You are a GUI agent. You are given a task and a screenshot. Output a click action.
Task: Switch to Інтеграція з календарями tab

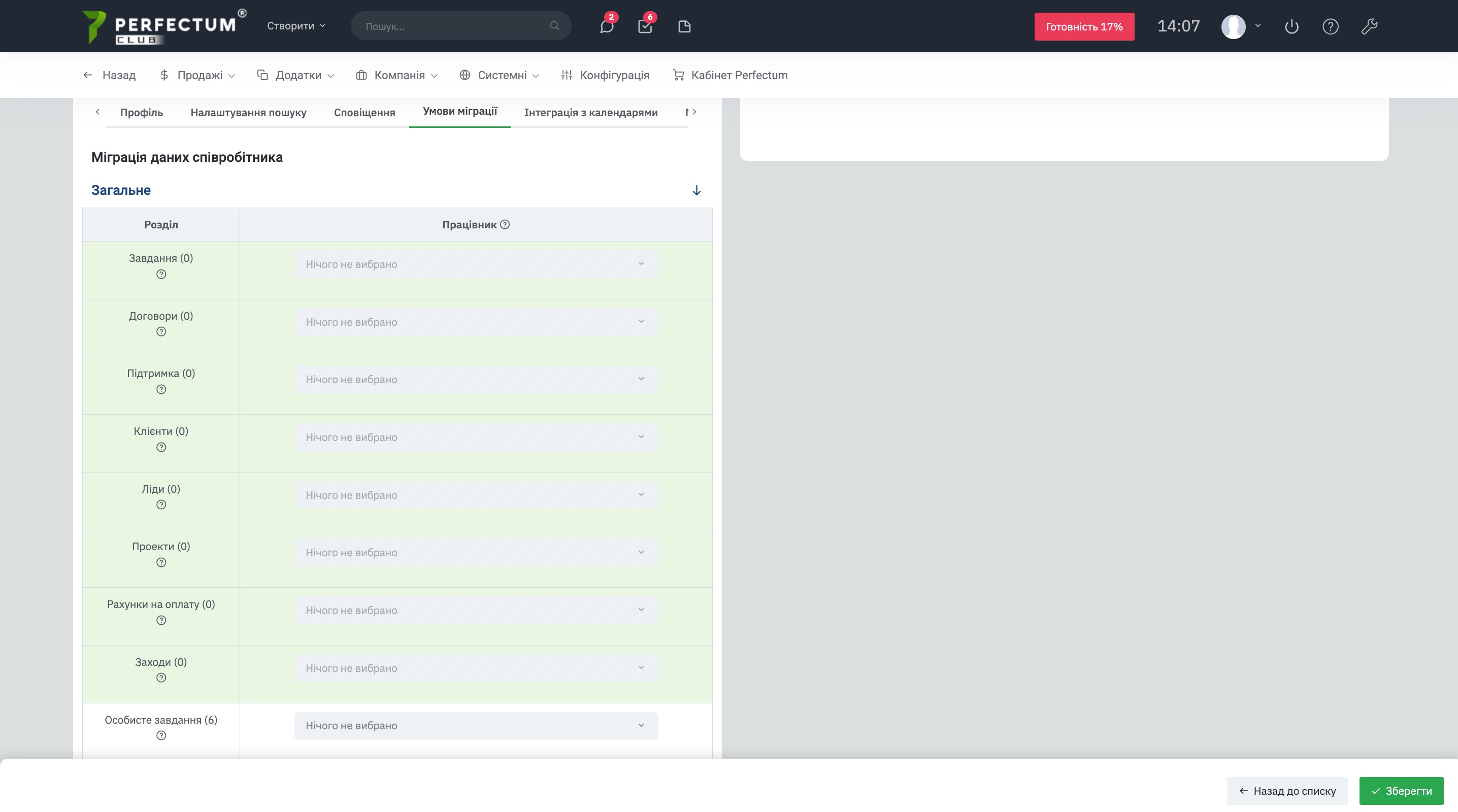590,113
